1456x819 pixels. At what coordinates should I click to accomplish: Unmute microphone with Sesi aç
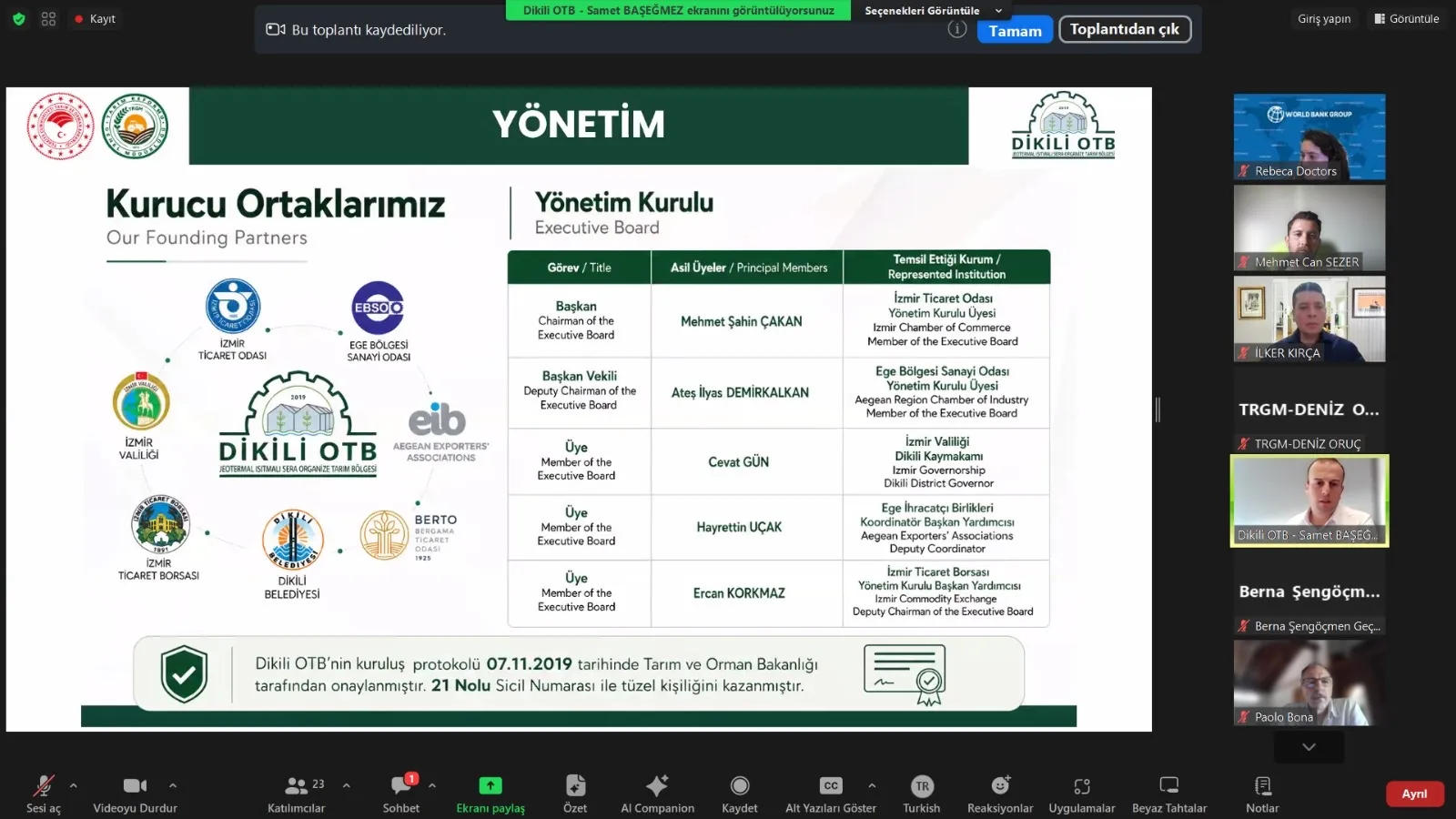[x=43, y=794]
